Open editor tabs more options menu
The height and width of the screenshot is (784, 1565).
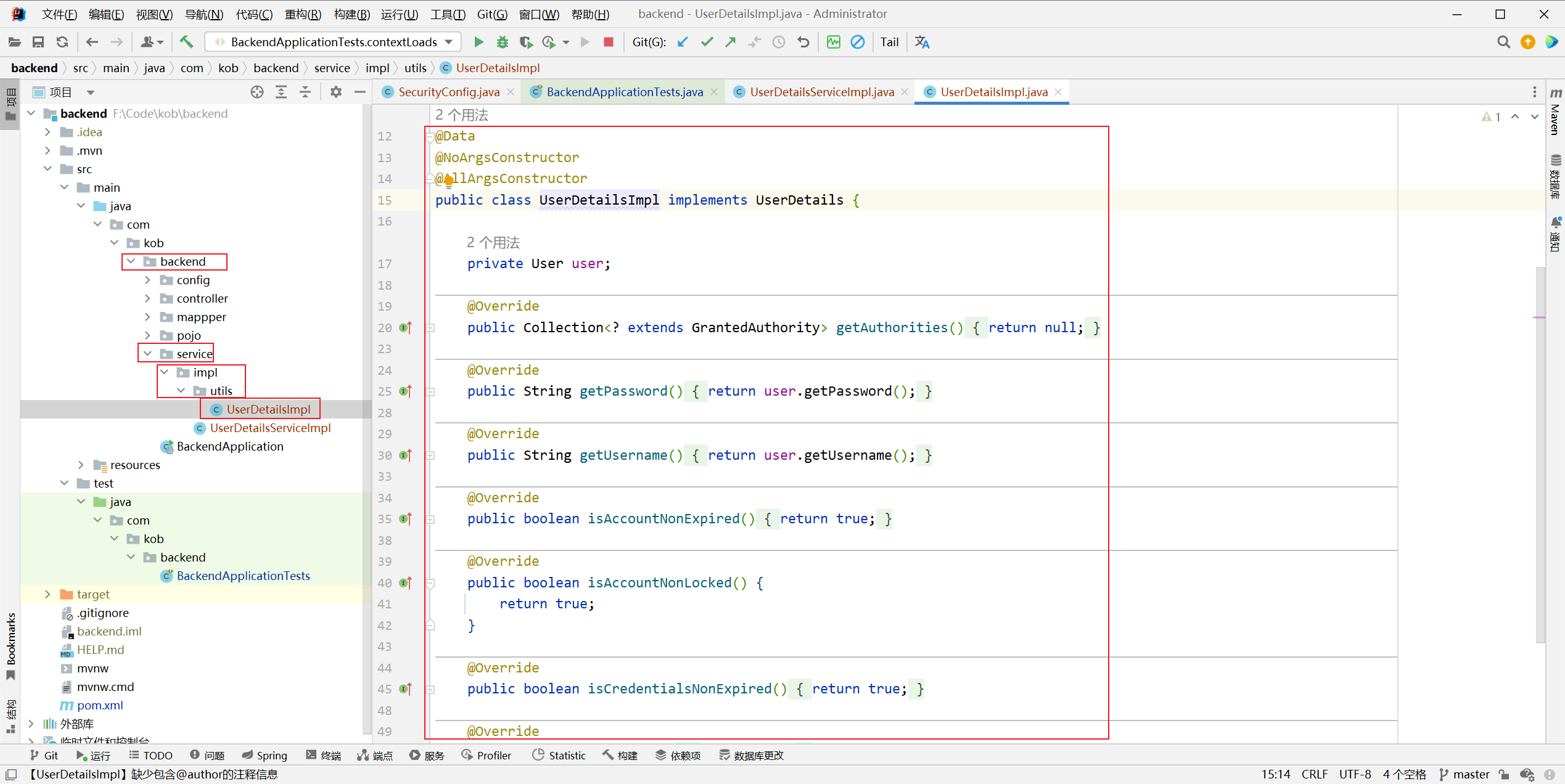coord(1535,92)
